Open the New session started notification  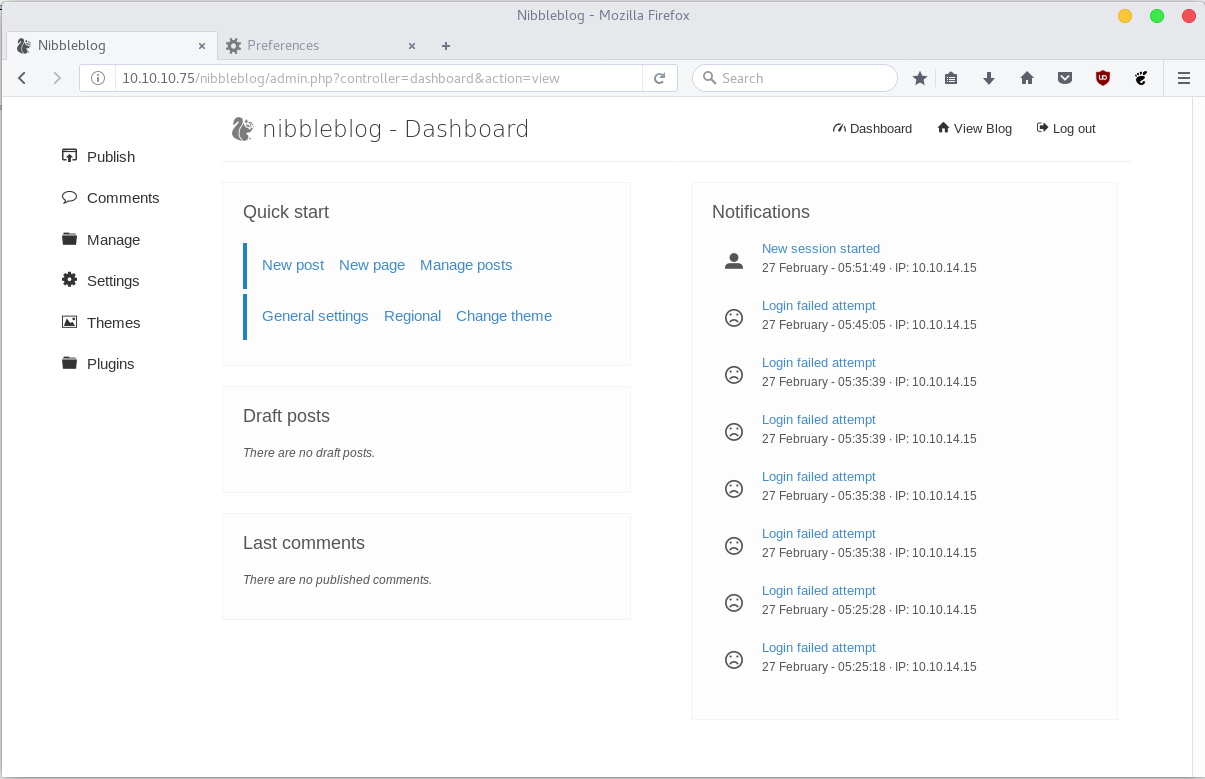coord(821,249)
